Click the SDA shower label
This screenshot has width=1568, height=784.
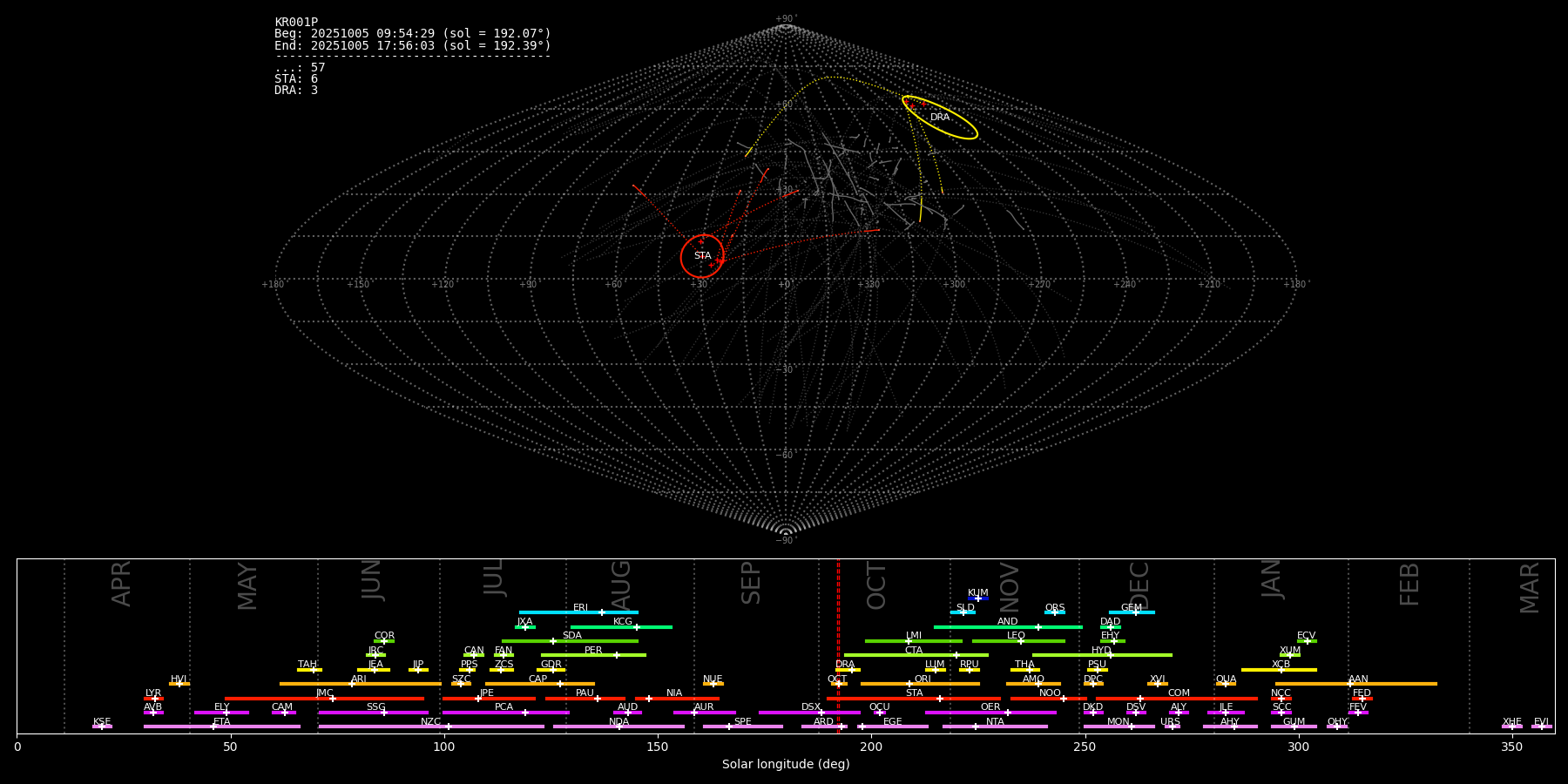[571, 636]
